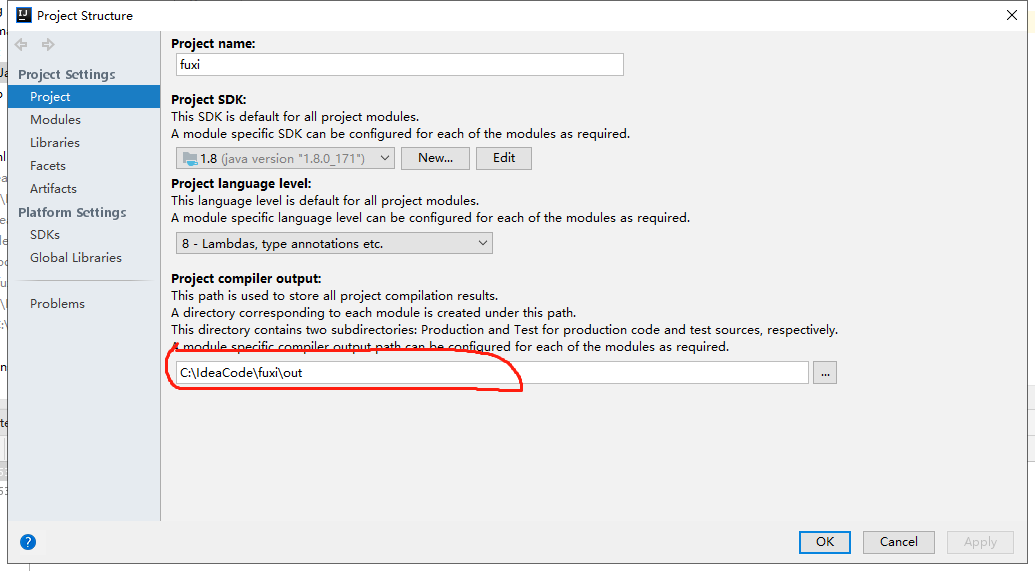Open the Project SDK dropdown
Image resolution: width=1035 pixels, height=571 pixels.
click(x=285, y=158)
